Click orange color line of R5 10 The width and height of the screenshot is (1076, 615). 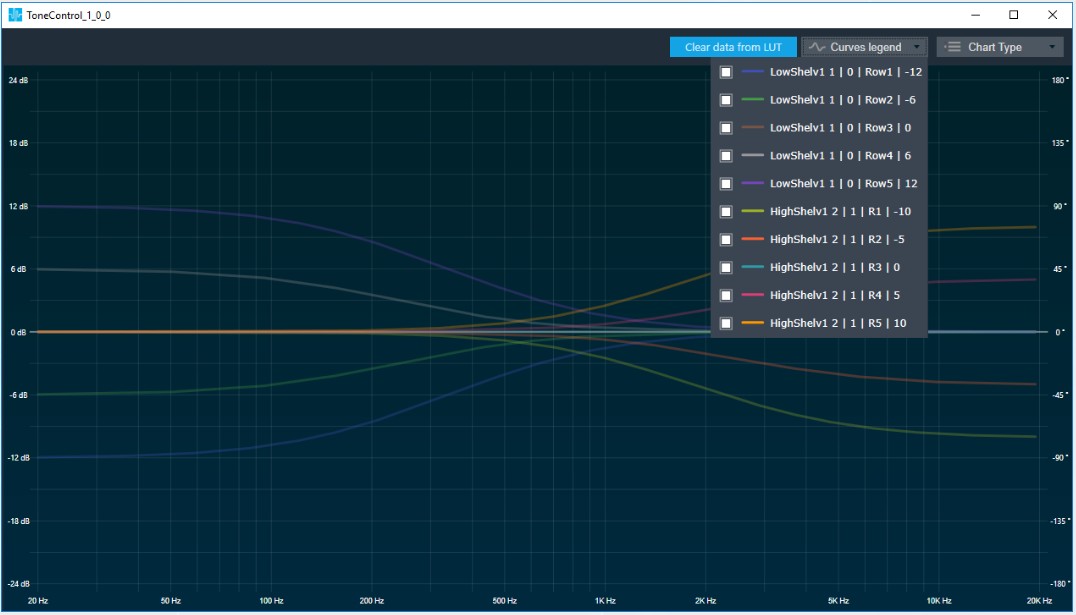click(753, 323)
